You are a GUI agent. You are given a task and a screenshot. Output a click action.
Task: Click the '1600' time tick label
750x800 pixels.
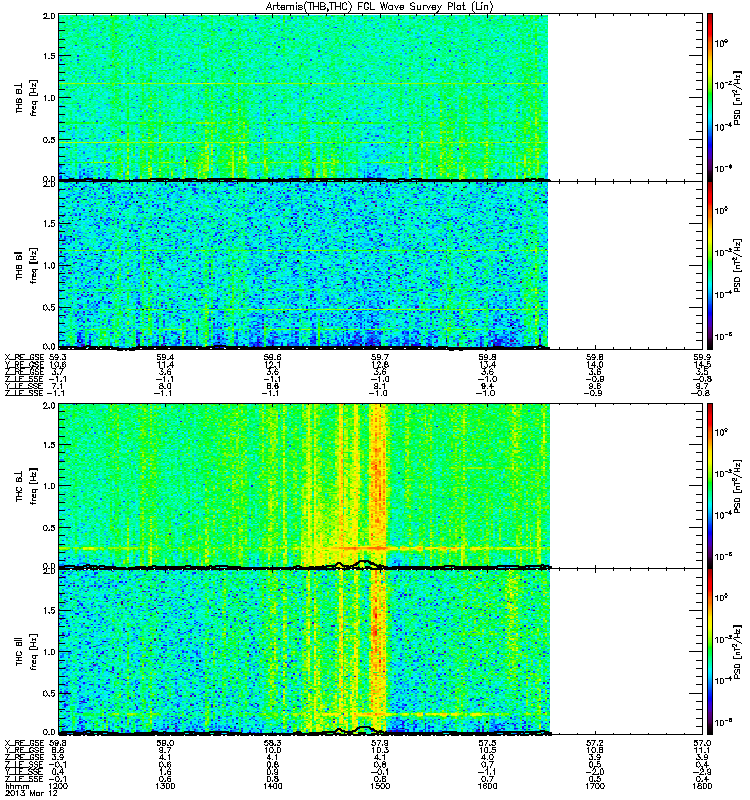click(x=487, y=786)
